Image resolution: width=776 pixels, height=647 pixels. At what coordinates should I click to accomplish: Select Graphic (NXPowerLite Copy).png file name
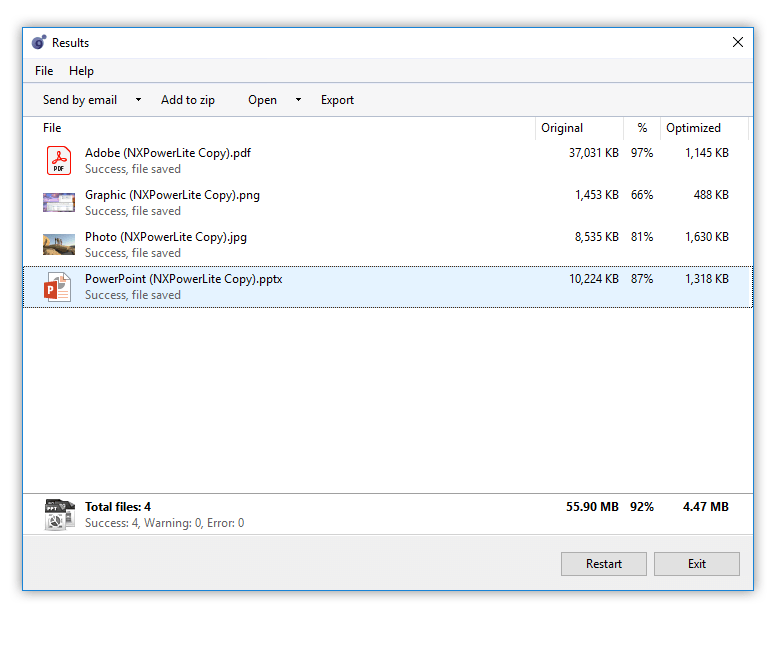click(x=172, y=195)
